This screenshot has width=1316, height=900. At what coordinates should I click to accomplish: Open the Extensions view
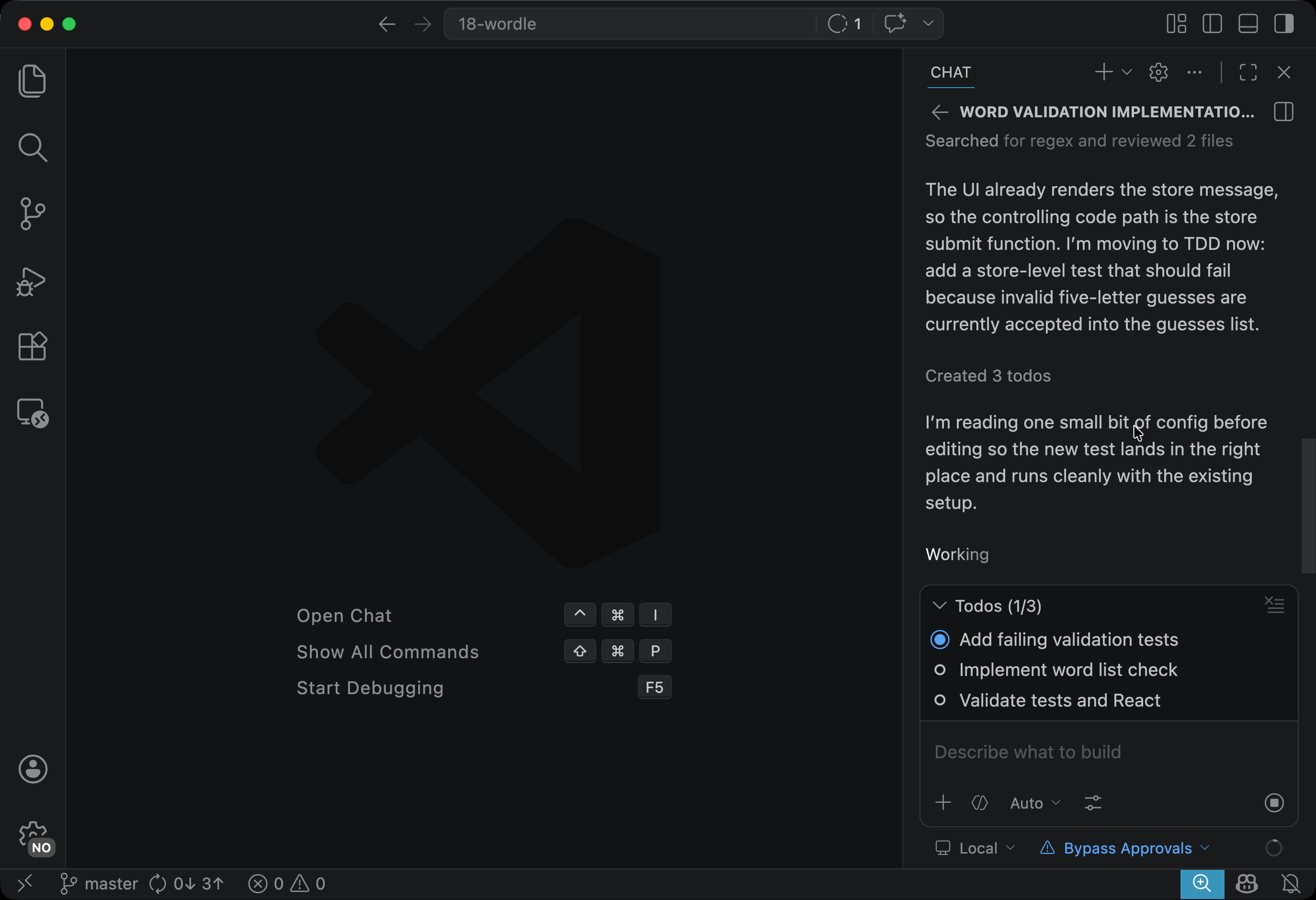[x=32, y=347]
